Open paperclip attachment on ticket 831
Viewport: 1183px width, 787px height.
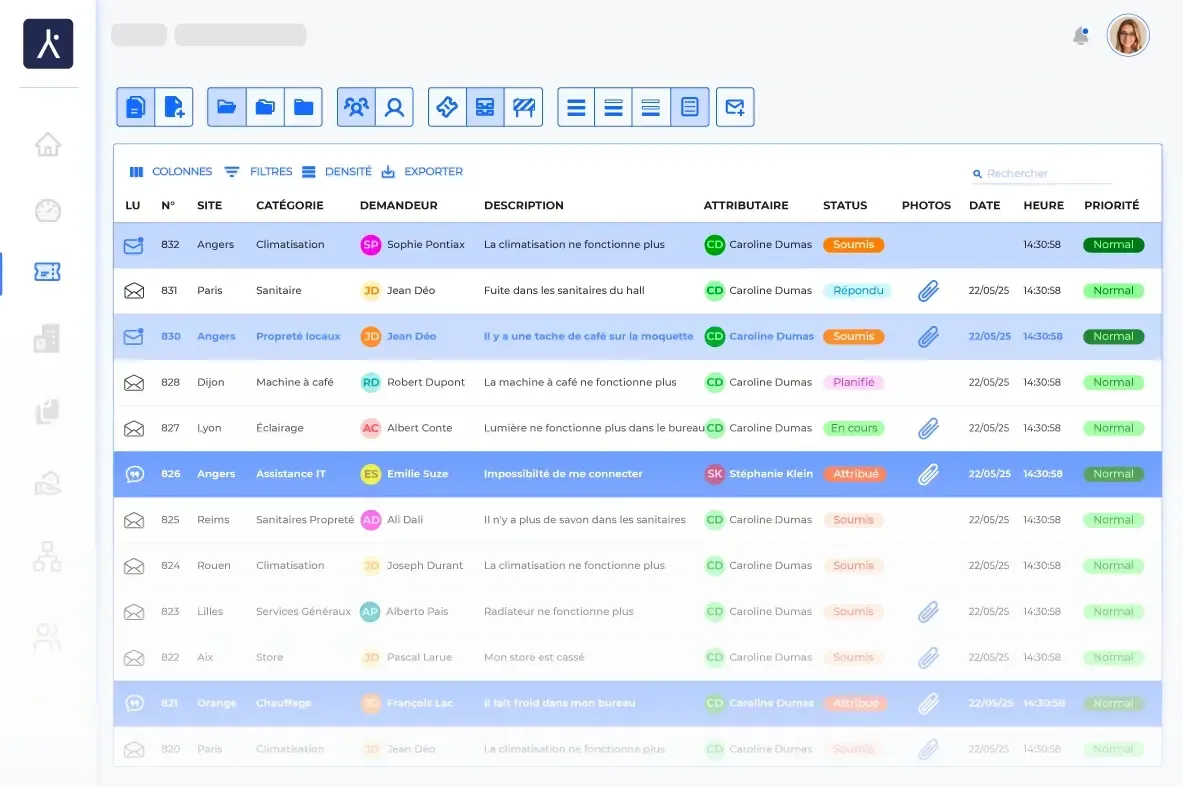(x=928, y=291)
